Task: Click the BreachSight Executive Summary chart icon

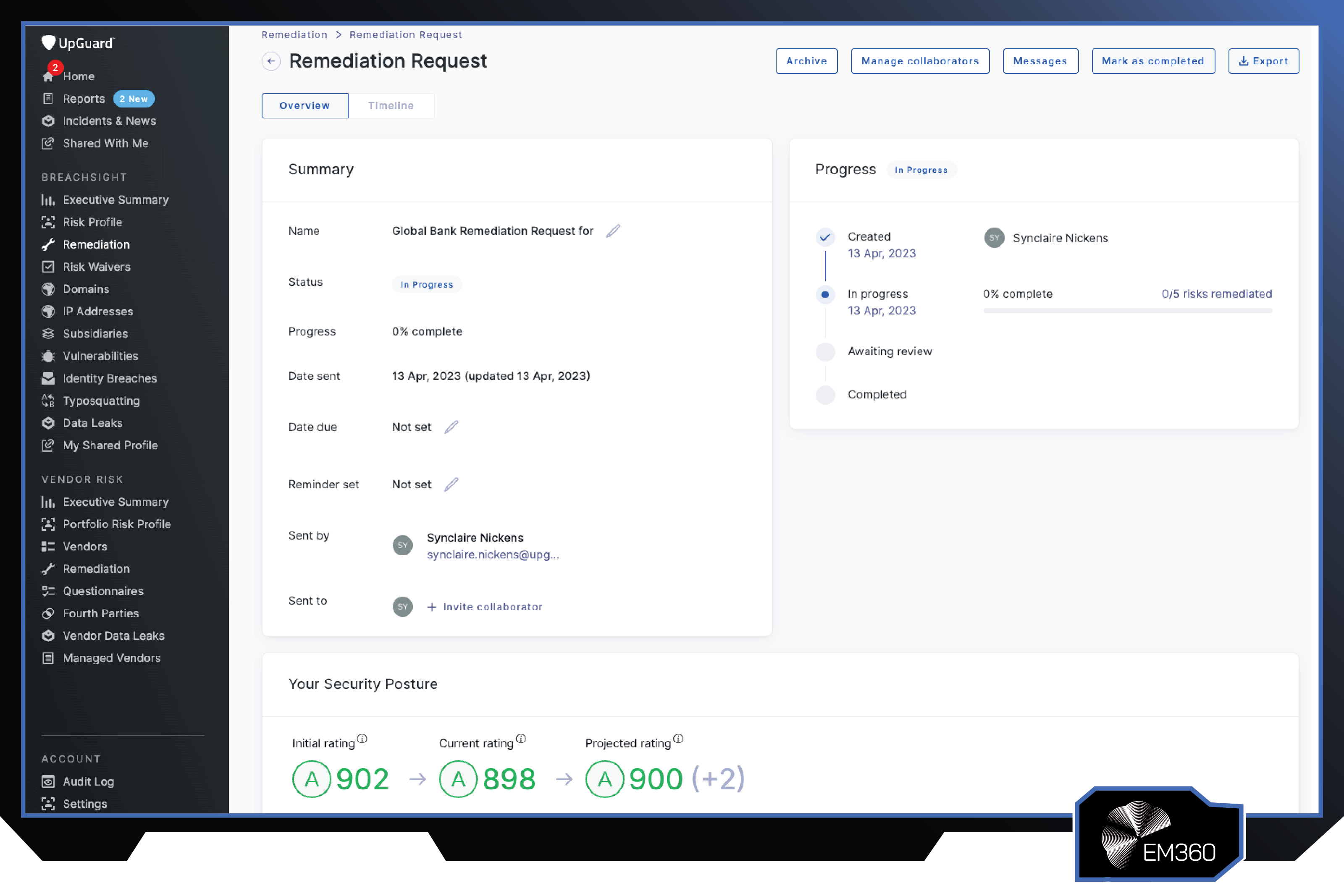Action: (x=48, y=200)
